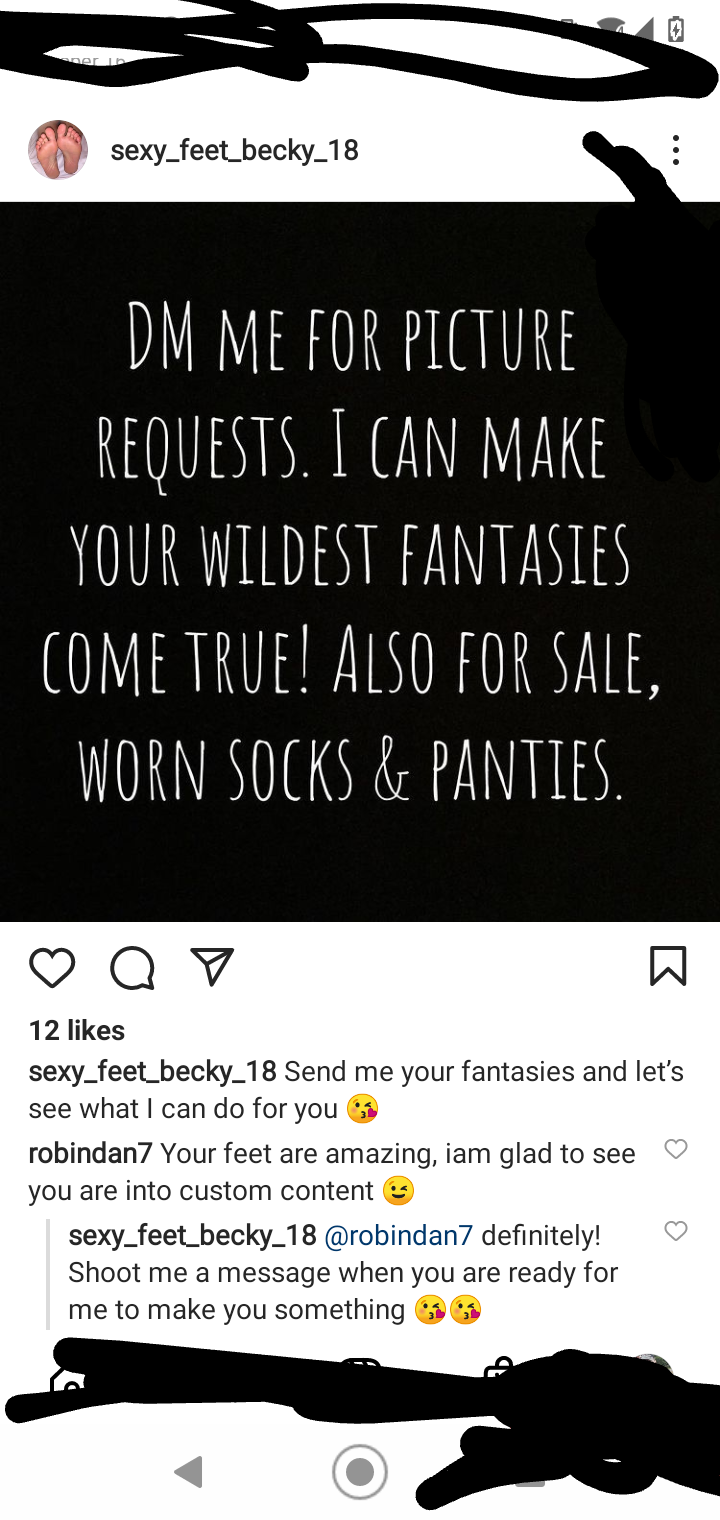Like robindan7's comment with its heart
Screen dimensions: 720x1520
pos(676,1150)
